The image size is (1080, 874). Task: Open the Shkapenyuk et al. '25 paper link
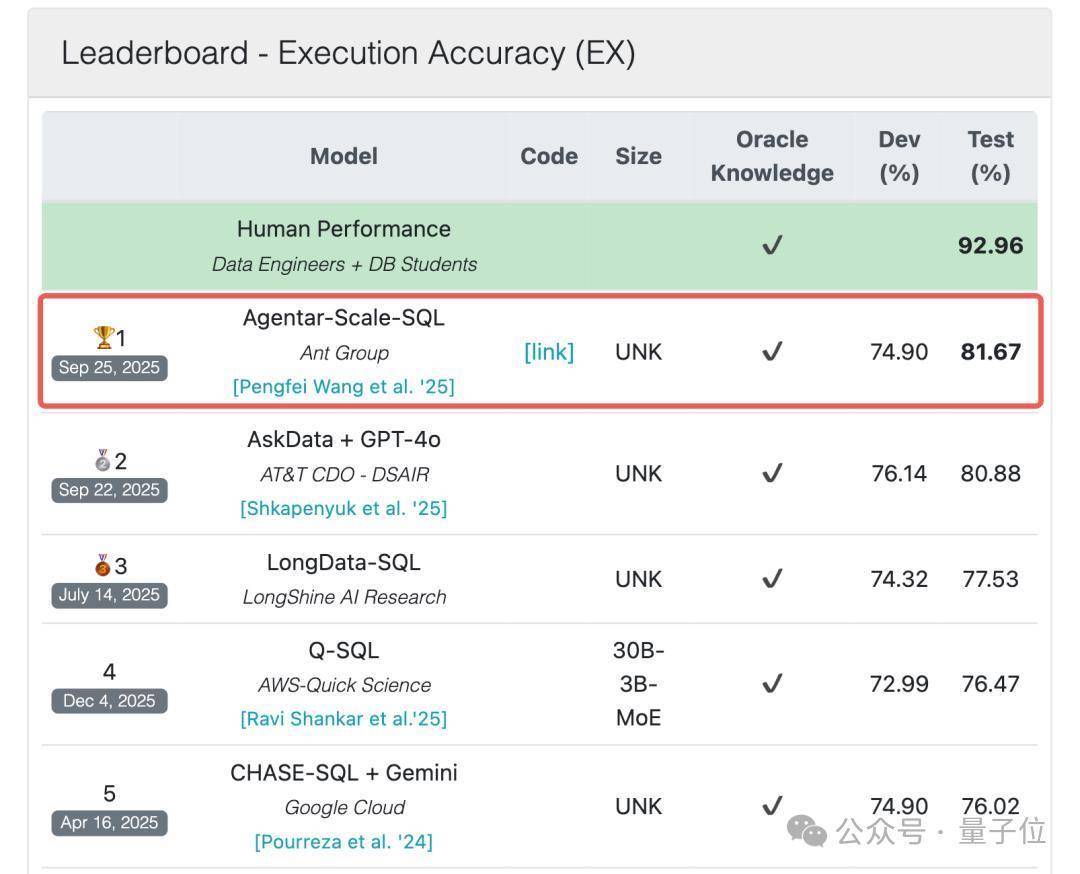343,508
